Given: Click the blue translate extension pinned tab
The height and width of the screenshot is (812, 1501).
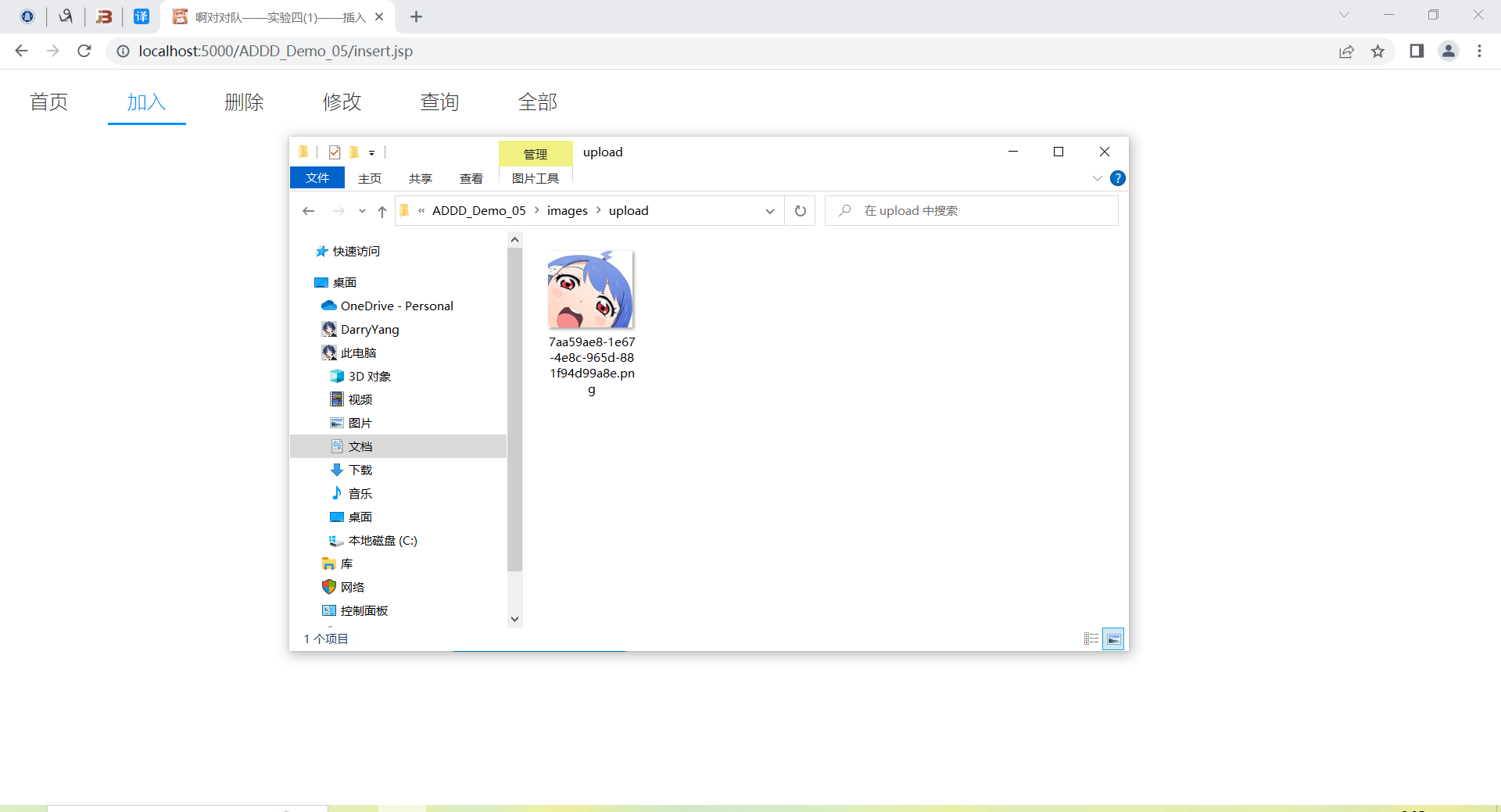Looking at the screenshot, I should 142,16.
